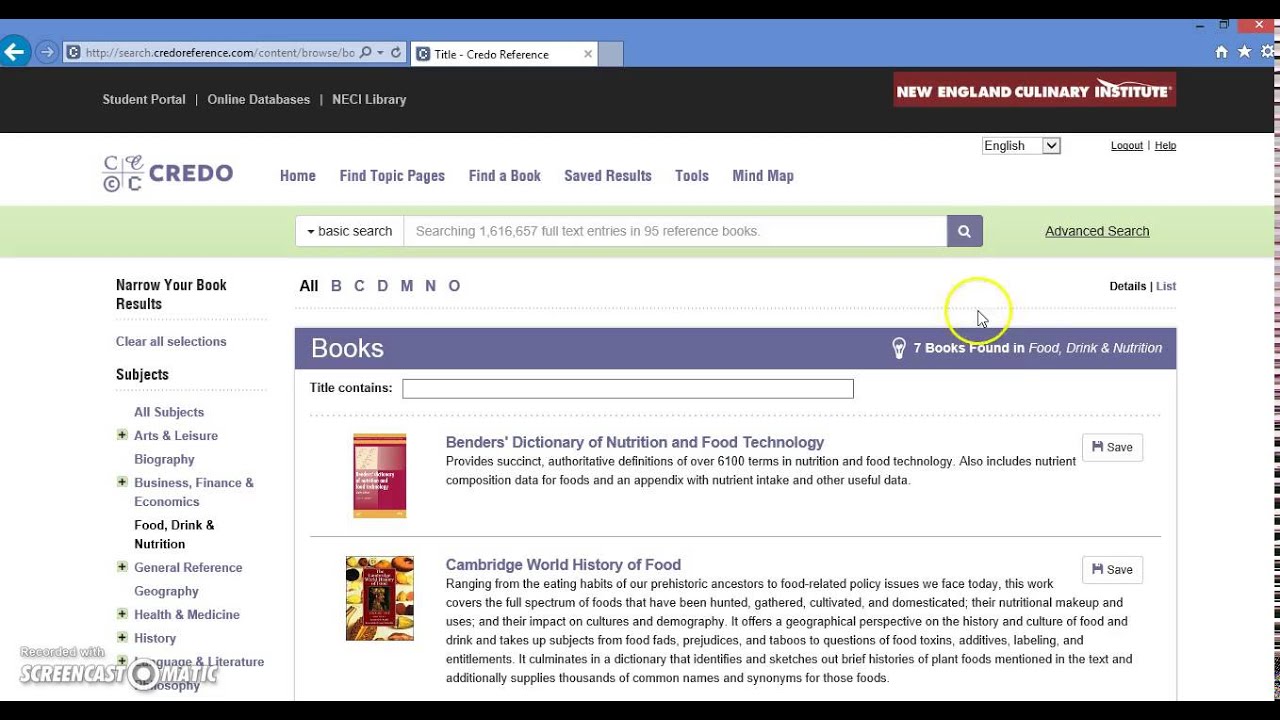The width and height of the screenshot is (1280, 720).
Task: Filter books by letter D
Action: [382, 286]
